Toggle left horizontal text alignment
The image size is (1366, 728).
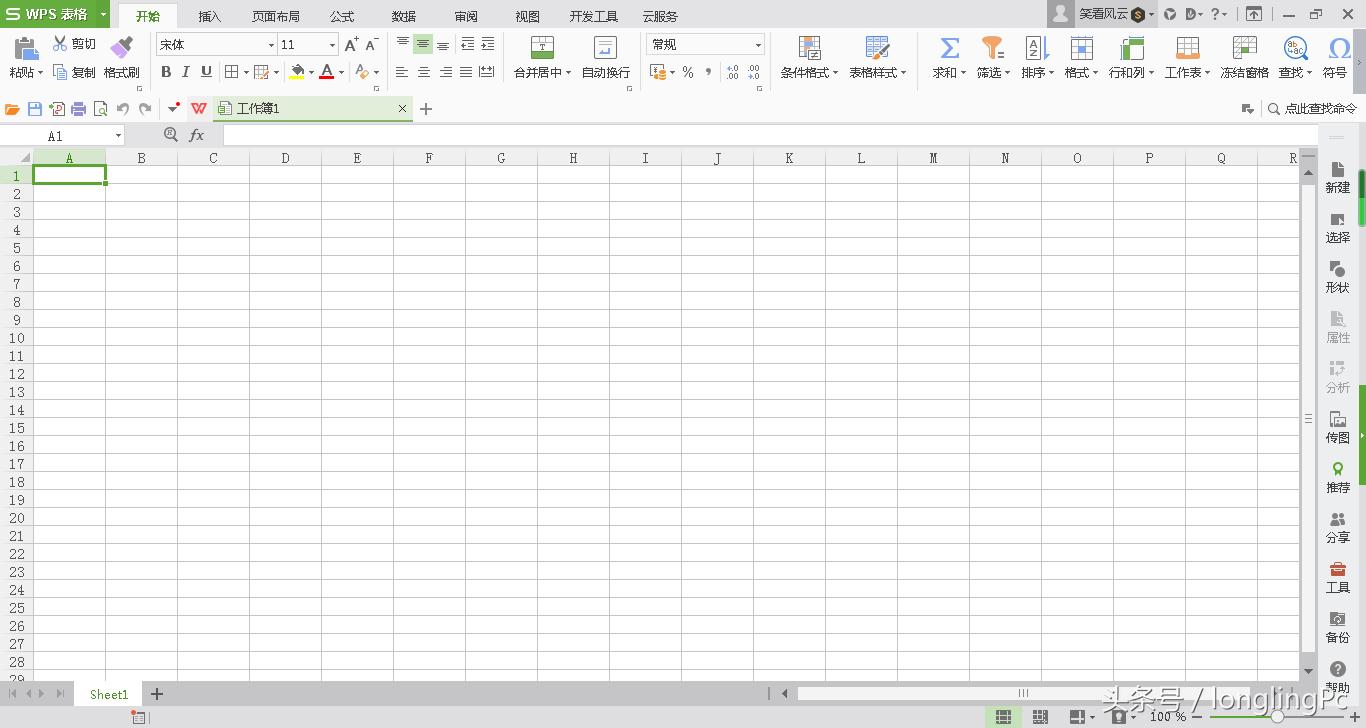402,72
